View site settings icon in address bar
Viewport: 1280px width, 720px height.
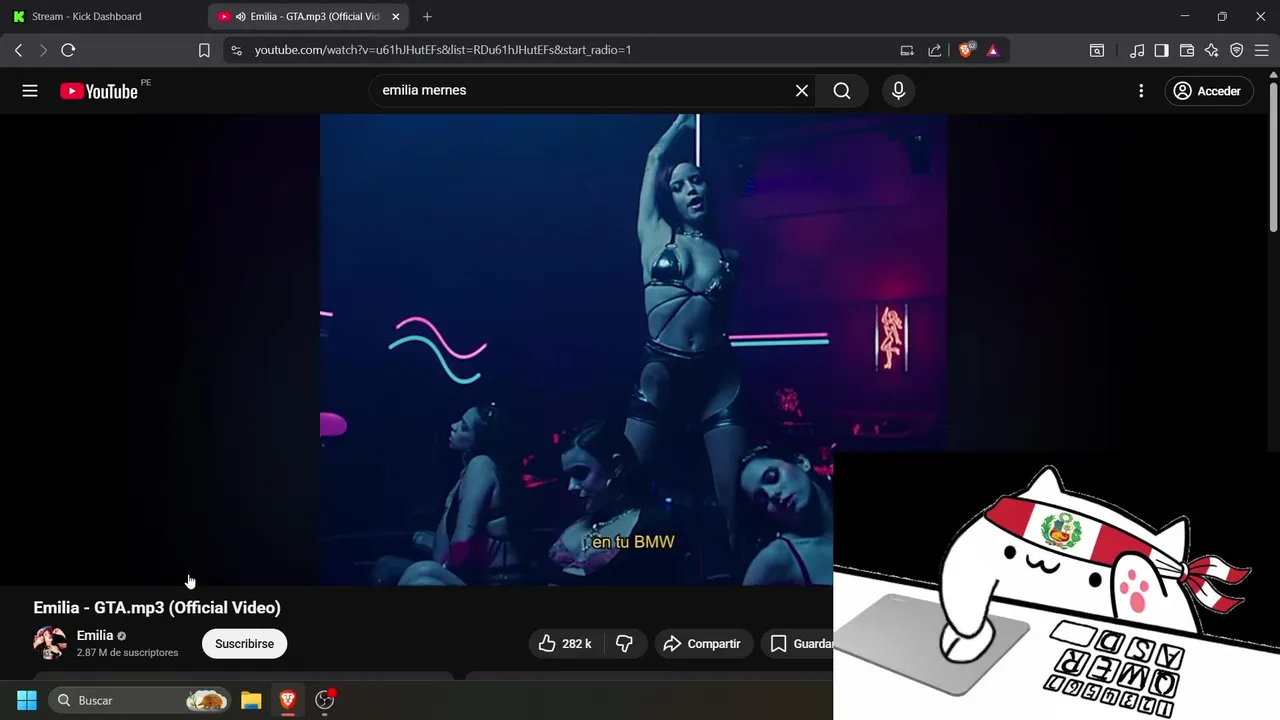(236, 50)
